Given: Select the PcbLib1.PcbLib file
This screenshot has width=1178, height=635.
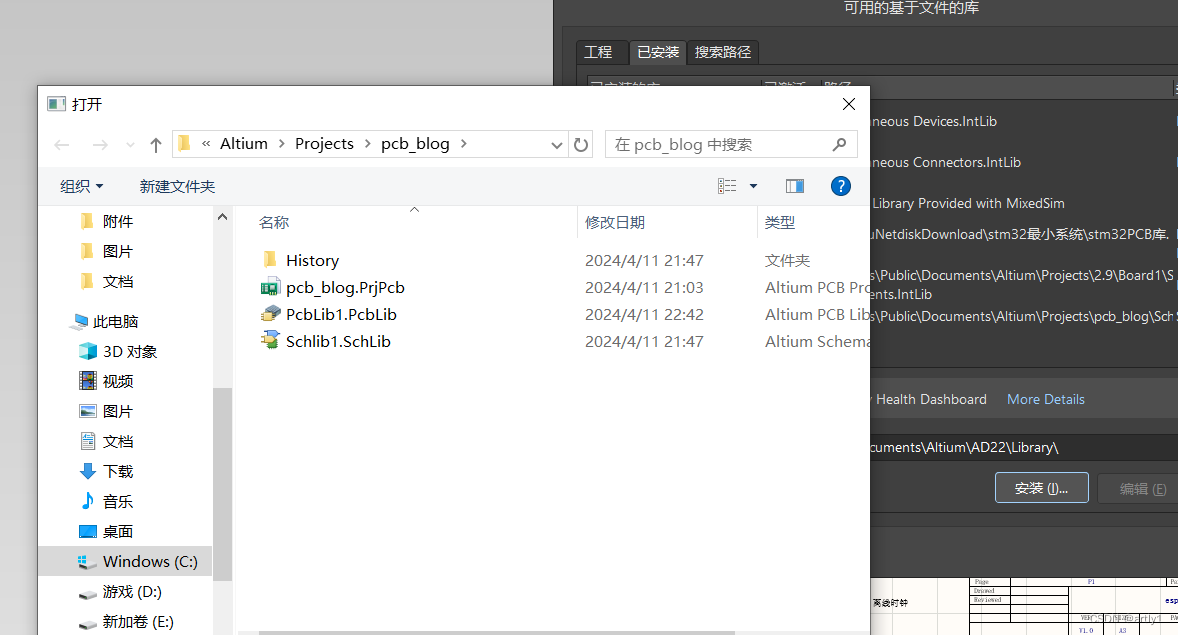Looking at the screenshot, I should [x=341, y=315].
